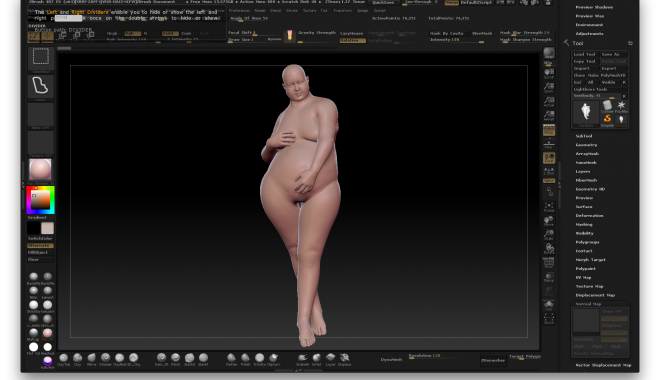Select the SimpleBrush S tool thumbnail
660x380 pixels.
pyautogui.click(x=607, y=120)
